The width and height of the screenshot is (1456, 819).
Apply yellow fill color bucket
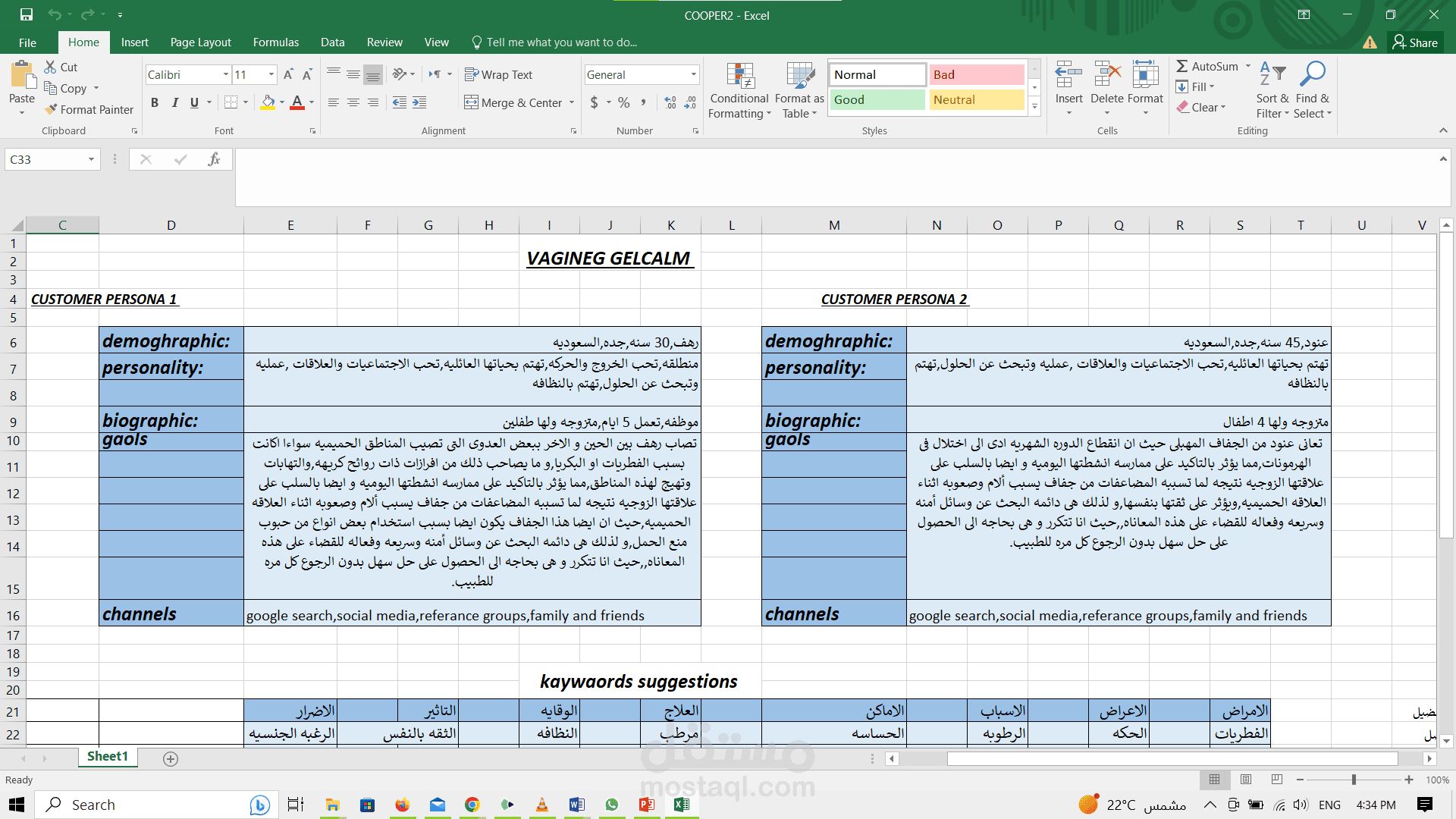[268, 102]
